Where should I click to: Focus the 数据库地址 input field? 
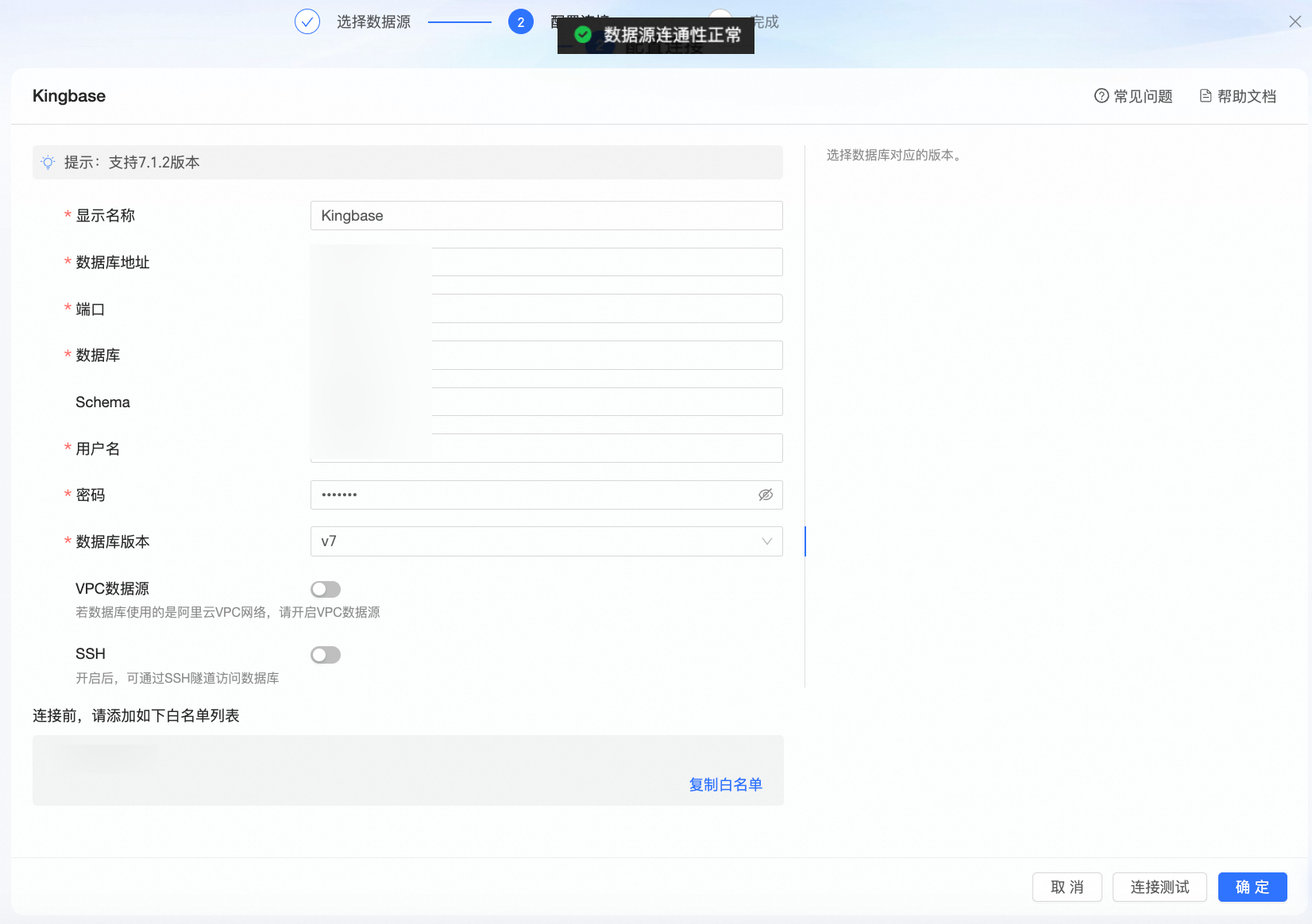pos(546,262)
